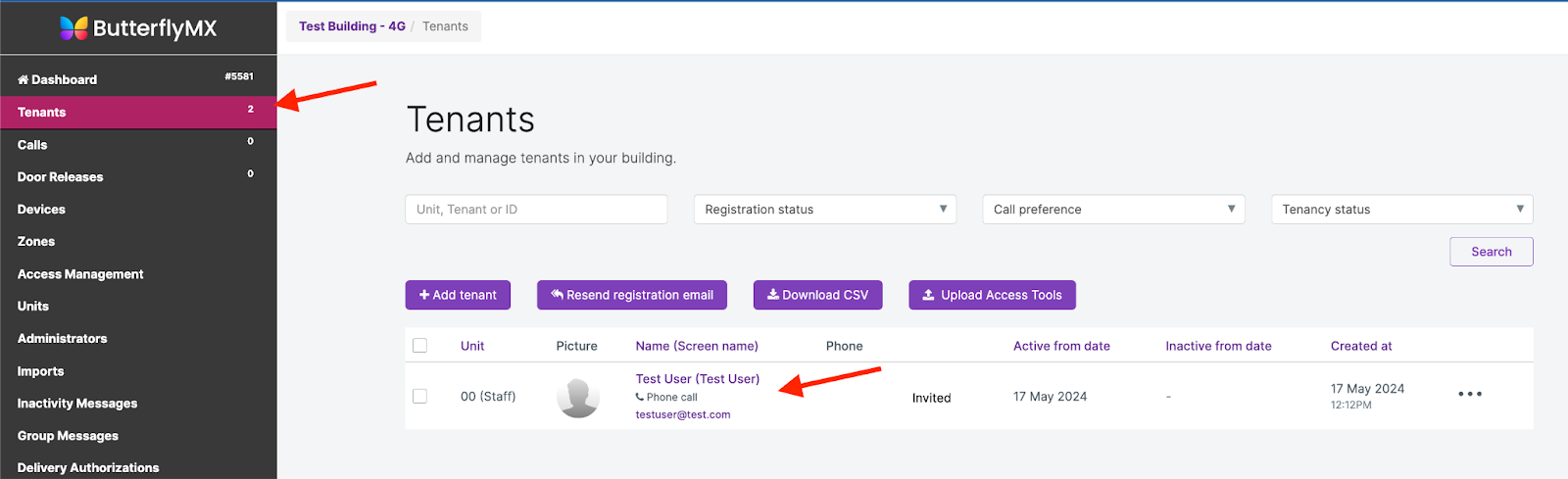Click the Unit, Tenant or ID search field
This screenshot has width=1568, height=479.
click(536, 210)
